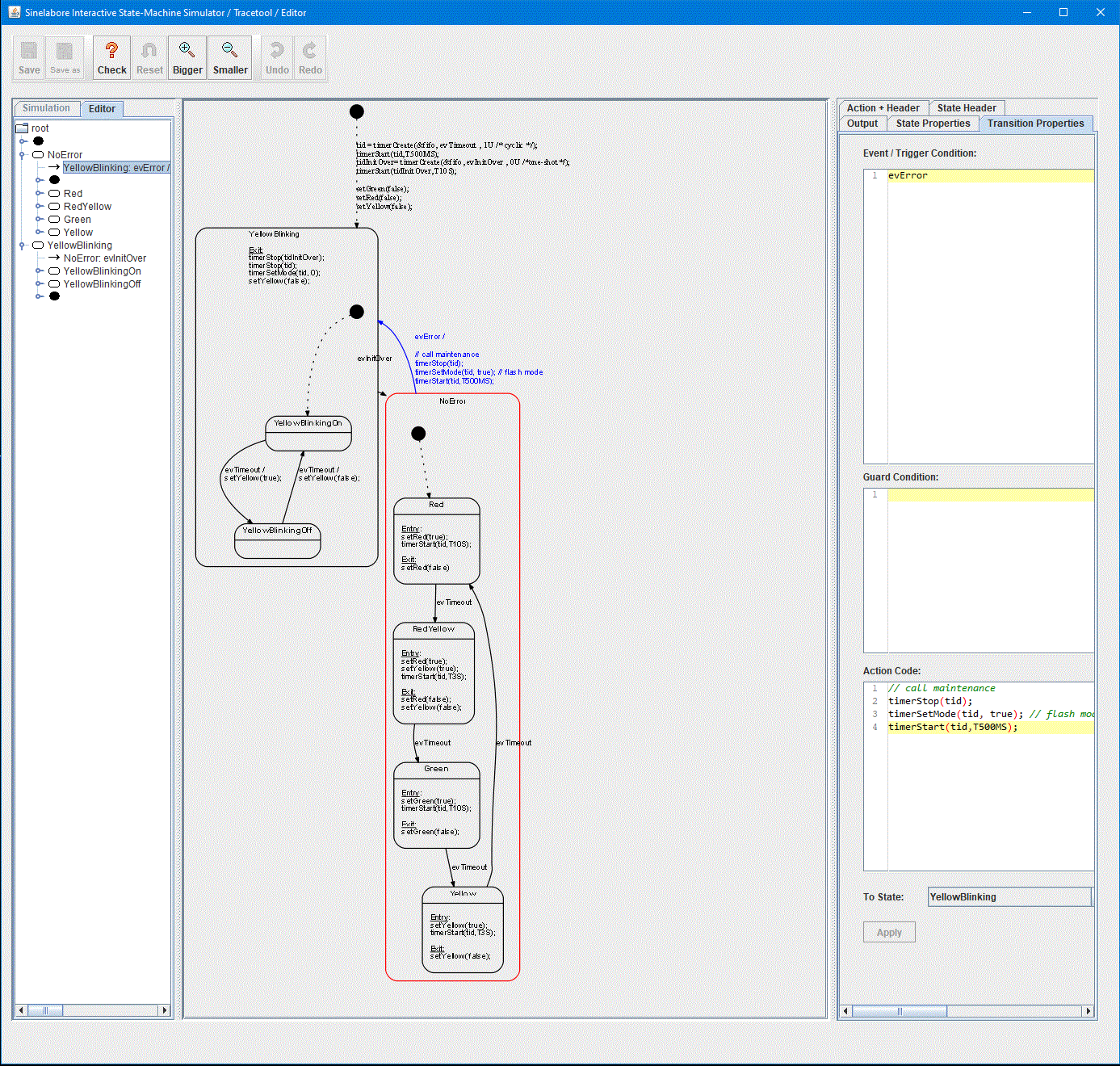Image resolution: width=1120 pixels, height=1066 pixels.
Task: Save the state machine
Action: tap(28, 57)
